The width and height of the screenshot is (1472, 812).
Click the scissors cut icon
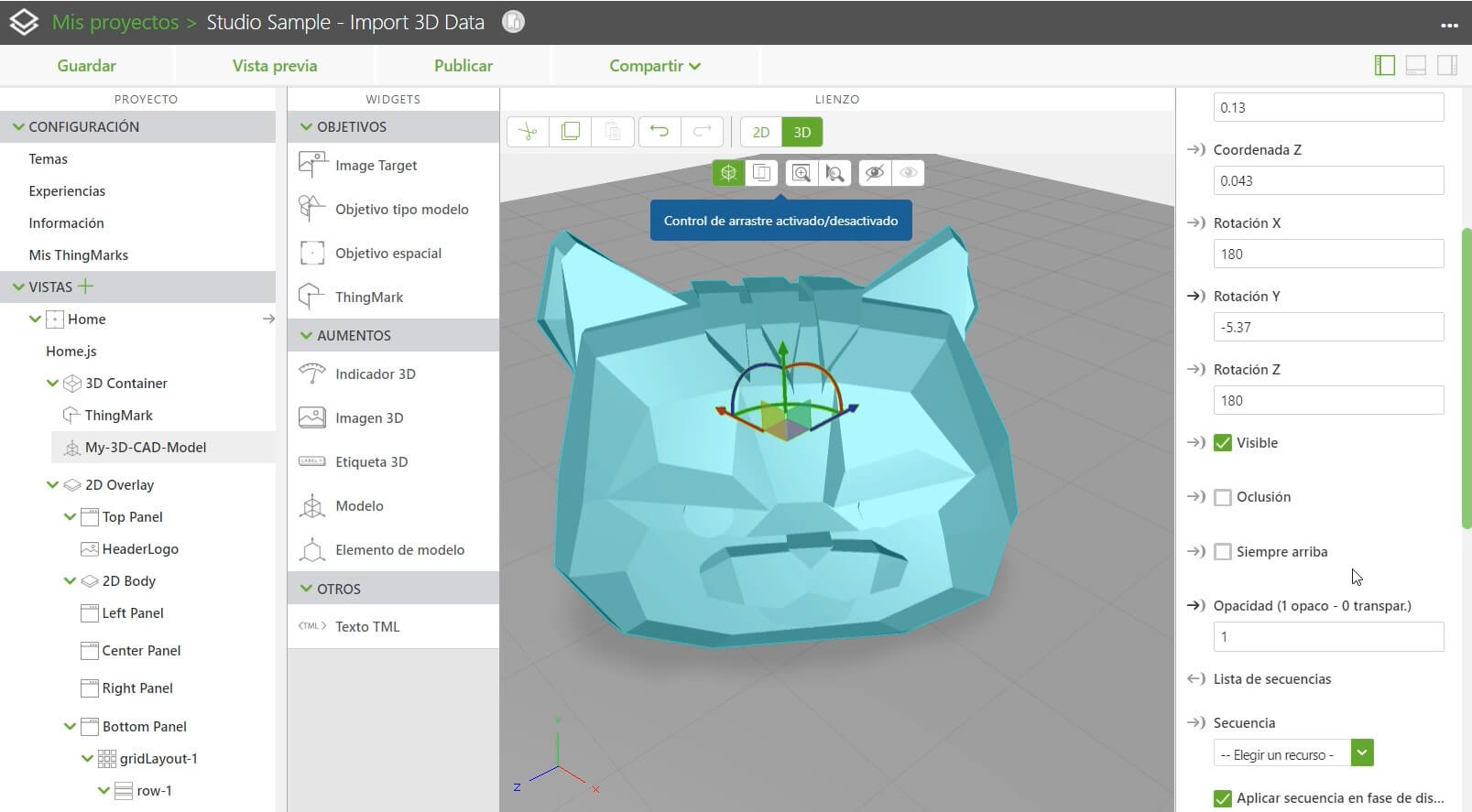[x=528, y=132]
